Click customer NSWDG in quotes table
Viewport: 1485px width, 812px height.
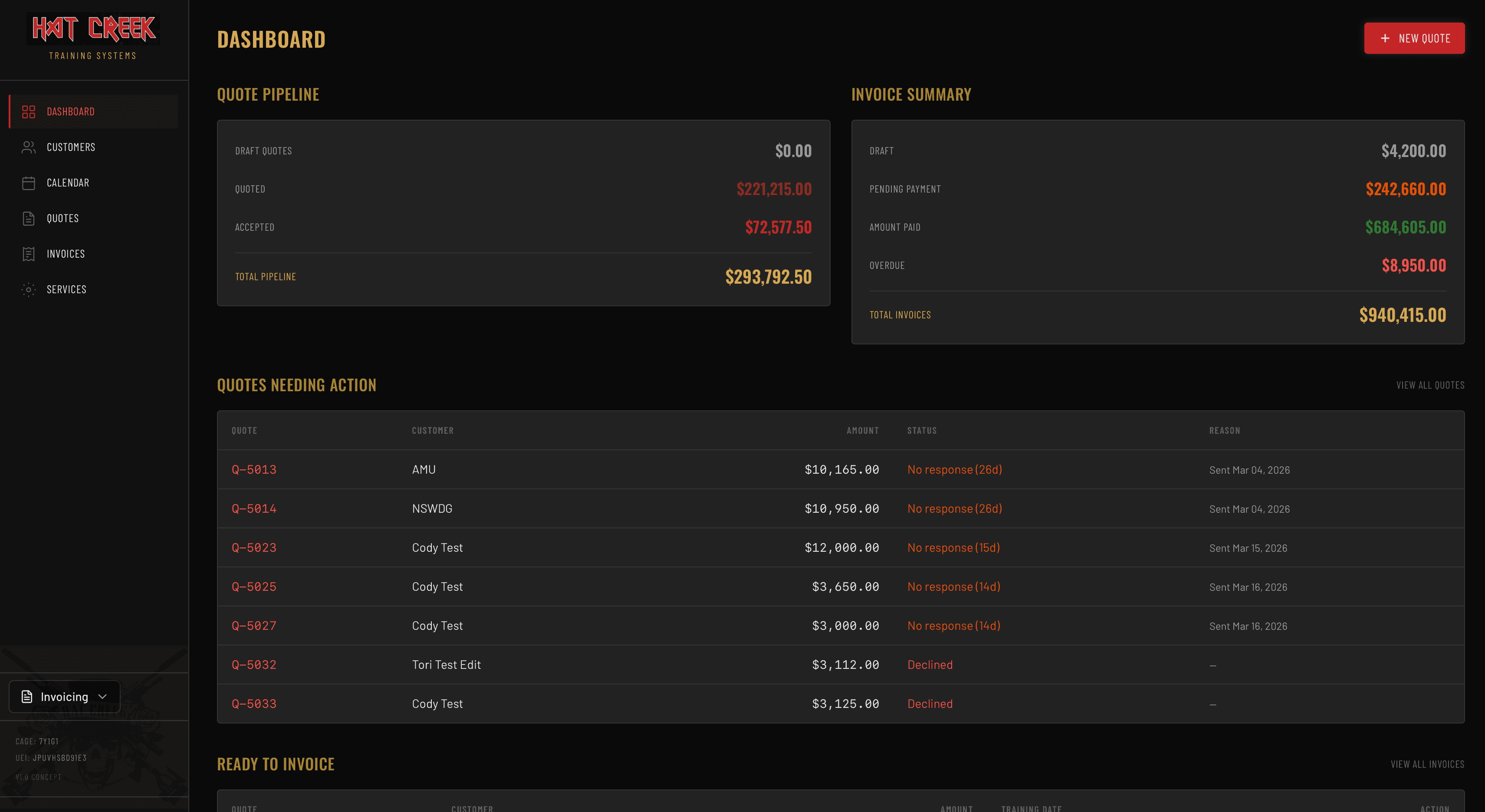(x=432, y=509)
